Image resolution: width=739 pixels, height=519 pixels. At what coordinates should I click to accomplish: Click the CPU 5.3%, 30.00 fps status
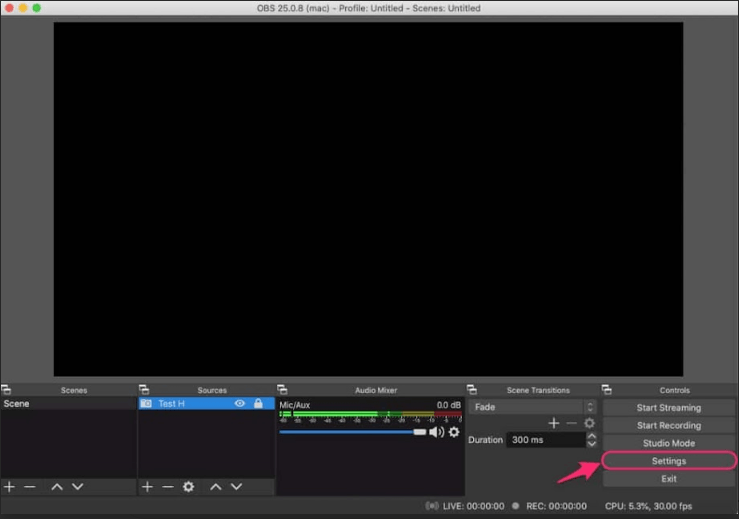(649, 506)
